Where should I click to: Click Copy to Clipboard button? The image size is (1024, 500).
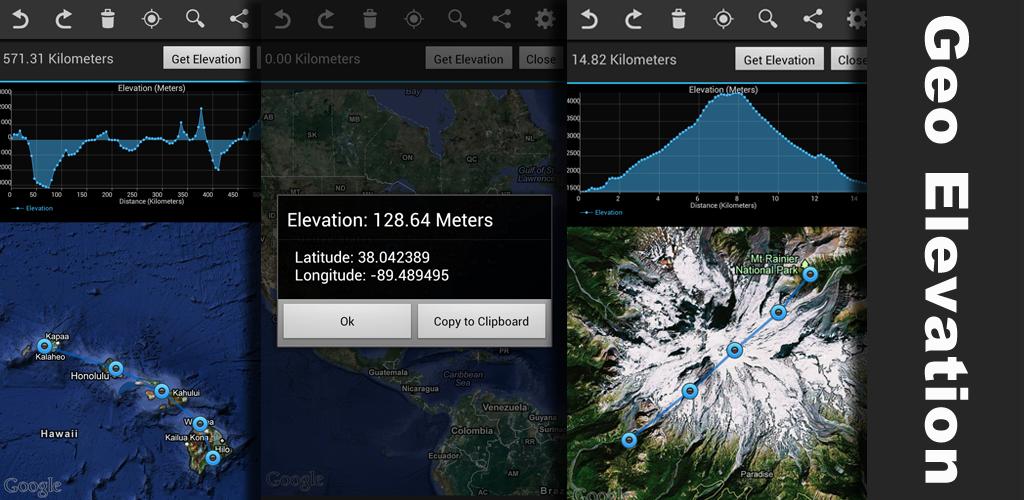click(481, 321)
